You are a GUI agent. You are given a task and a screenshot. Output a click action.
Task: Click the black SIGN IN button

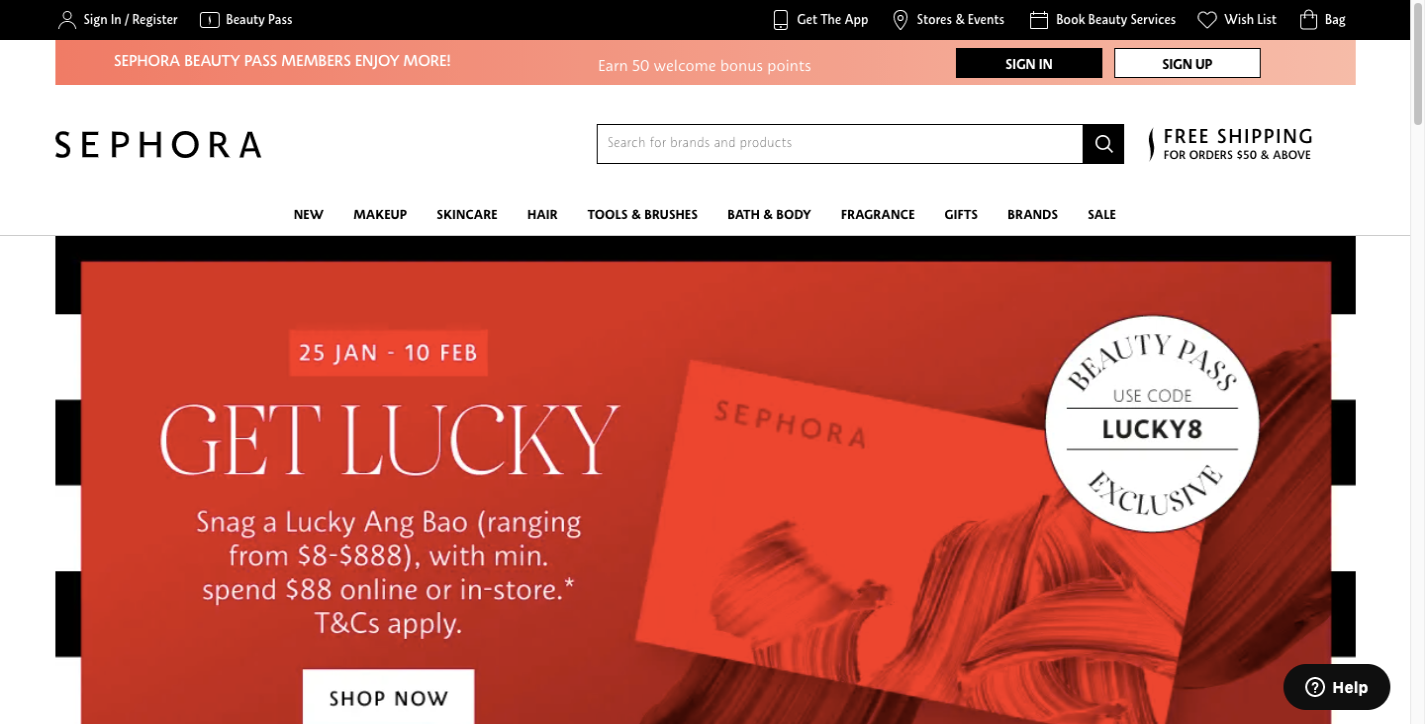[x=1029, y=64]
